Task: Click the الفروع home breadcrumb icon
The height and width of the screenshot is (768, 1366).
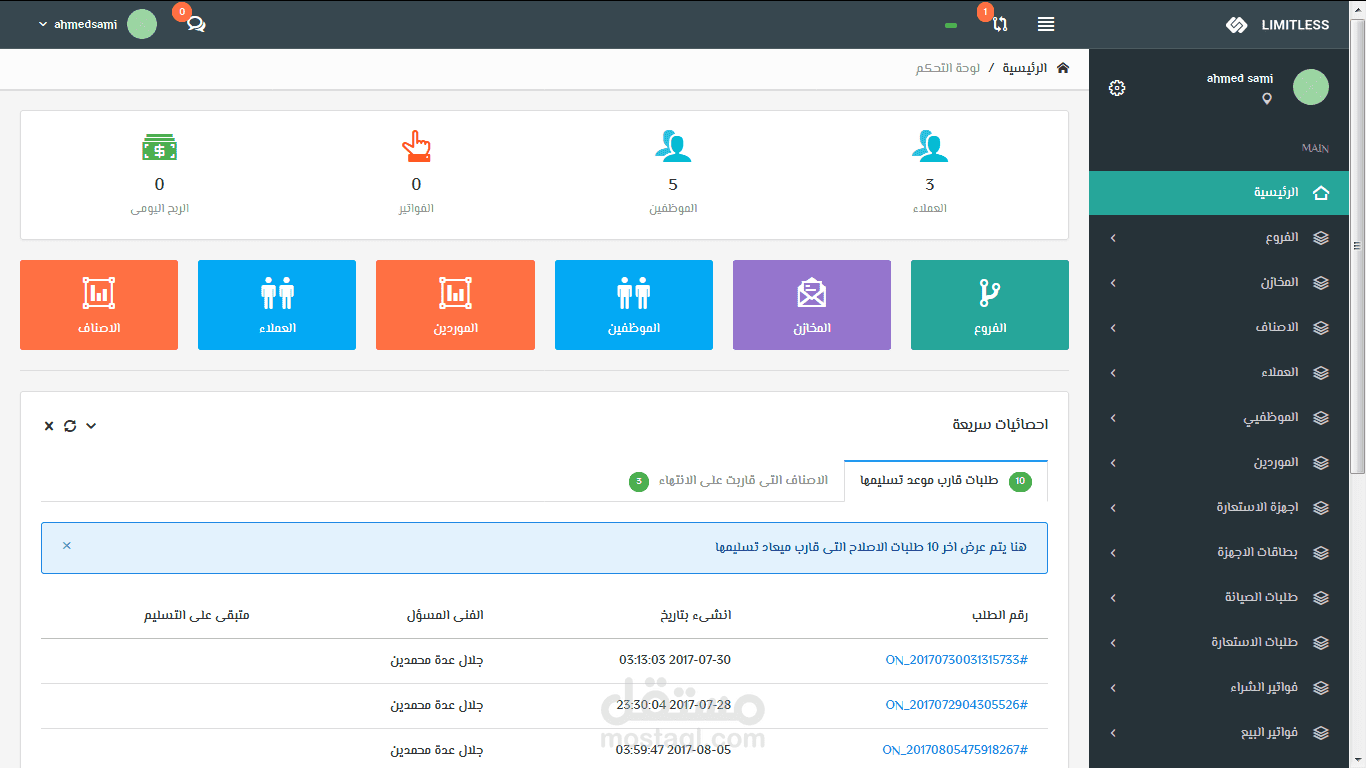Action: (x=1062, y=67)
